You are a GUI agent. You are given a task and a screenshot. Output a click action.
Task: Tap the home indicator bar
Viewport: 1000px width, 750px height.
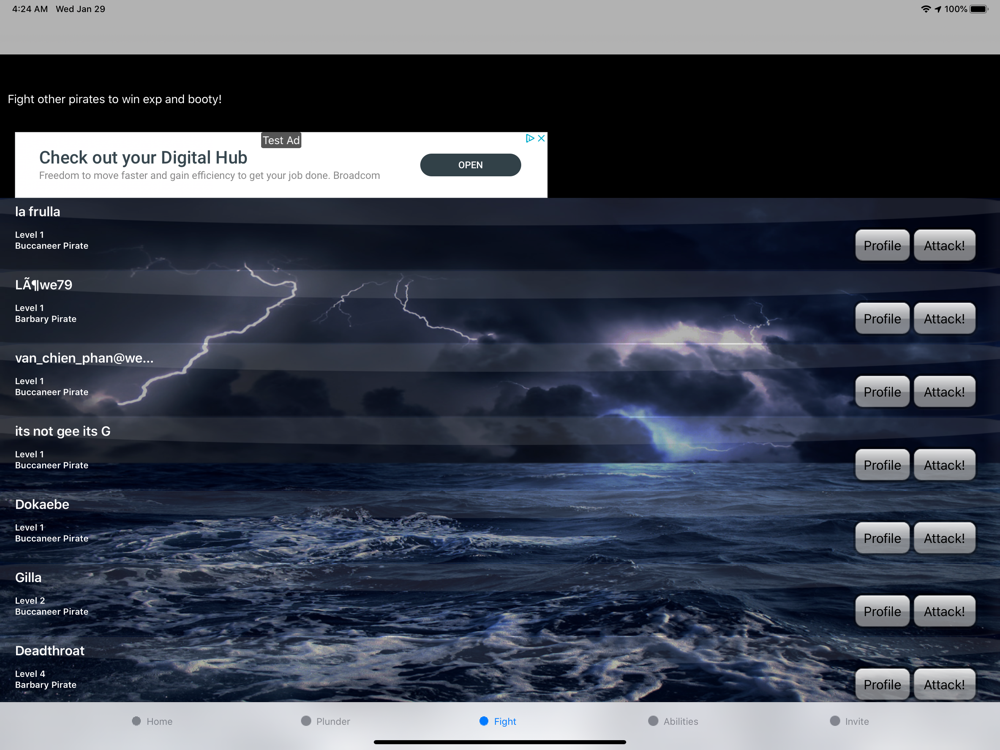coord(500,742)
